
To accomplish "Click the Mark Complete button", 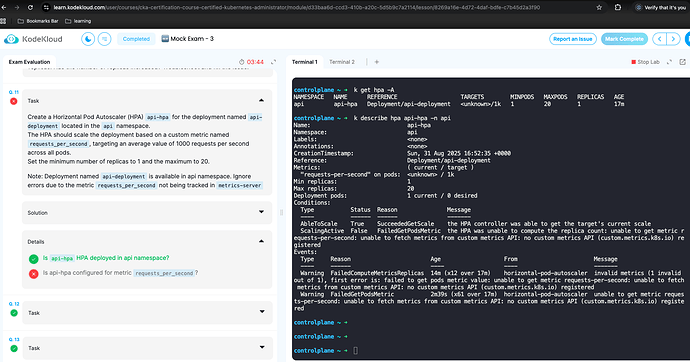I will pos(624,39).
